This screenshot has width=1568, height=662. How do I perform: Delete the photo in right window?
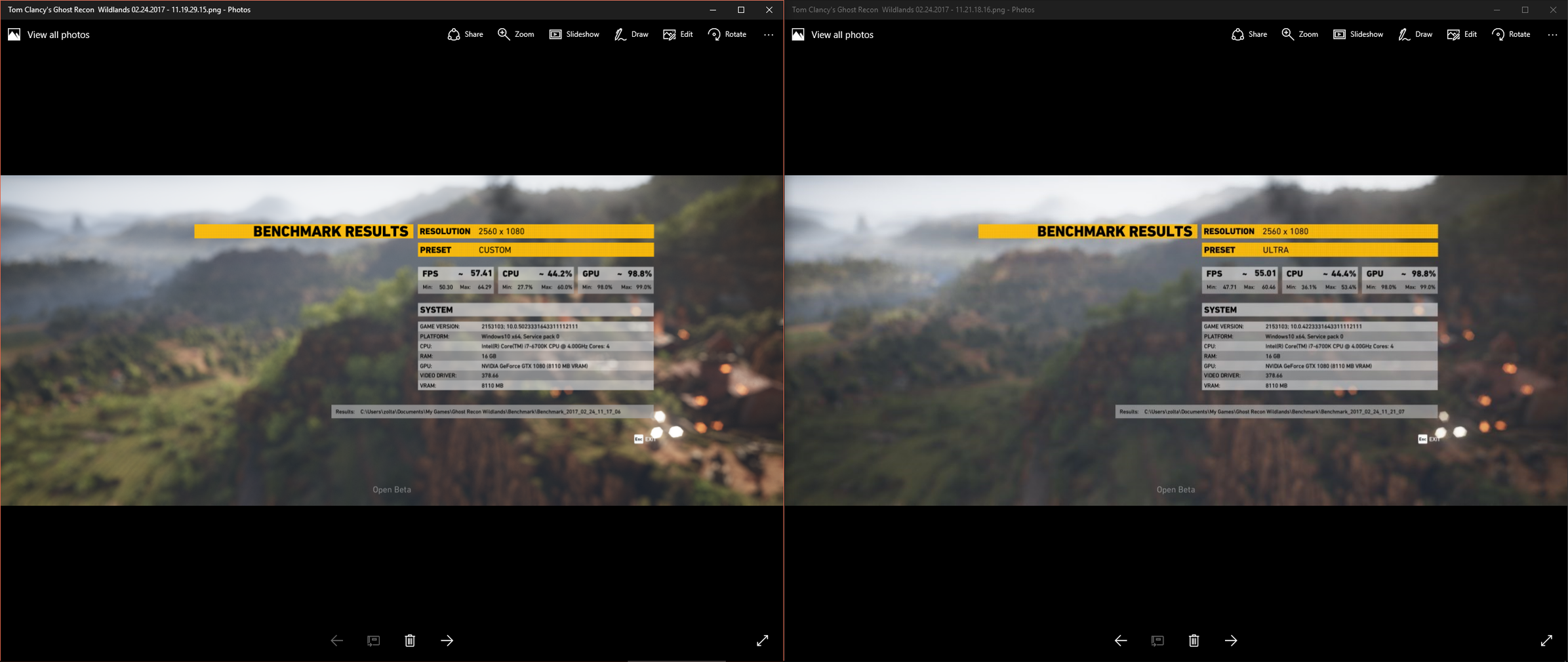[x=1194, y=640]
